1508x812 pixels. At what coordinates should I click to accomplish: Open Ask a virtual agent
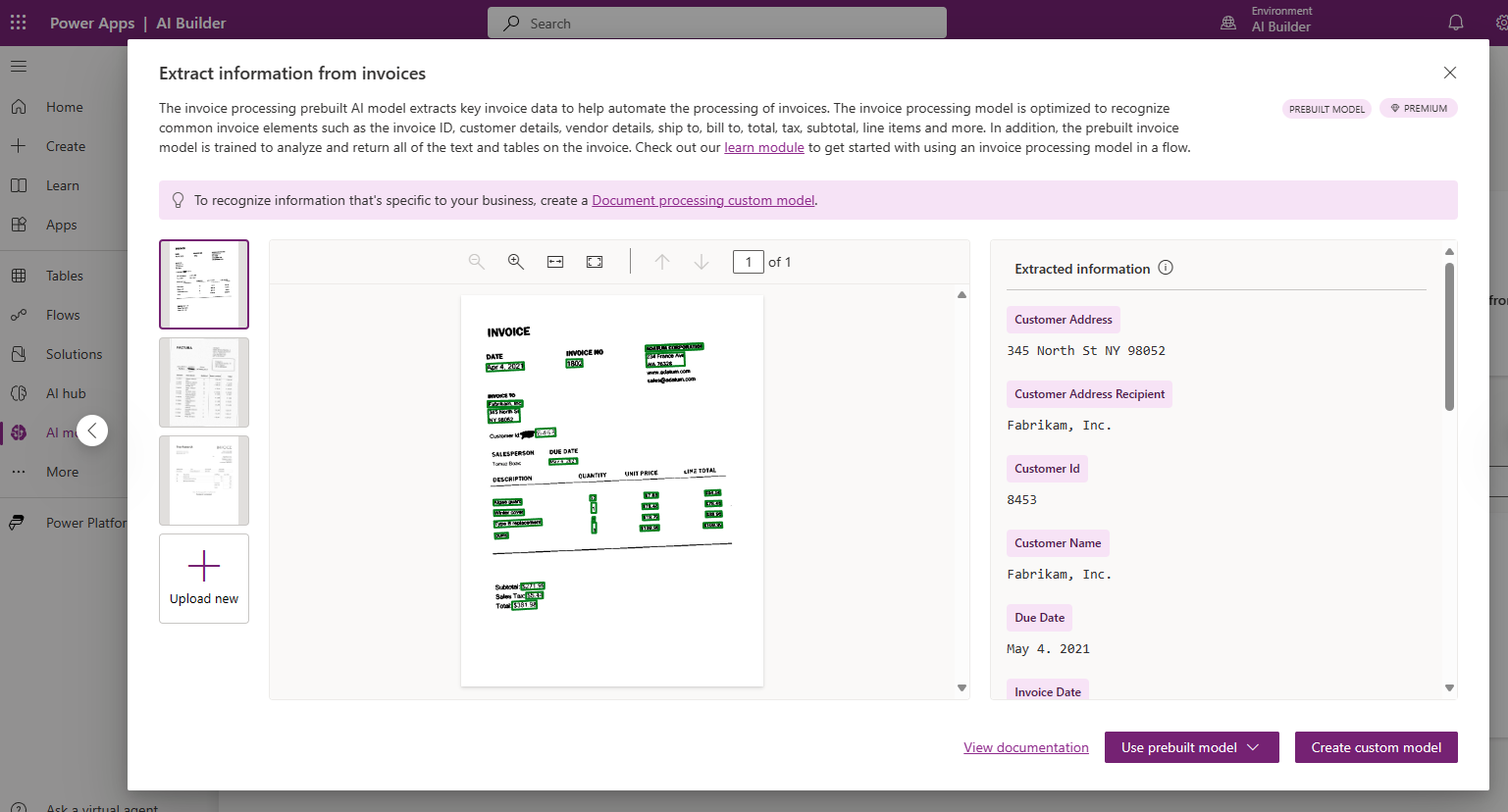[102, 807]
